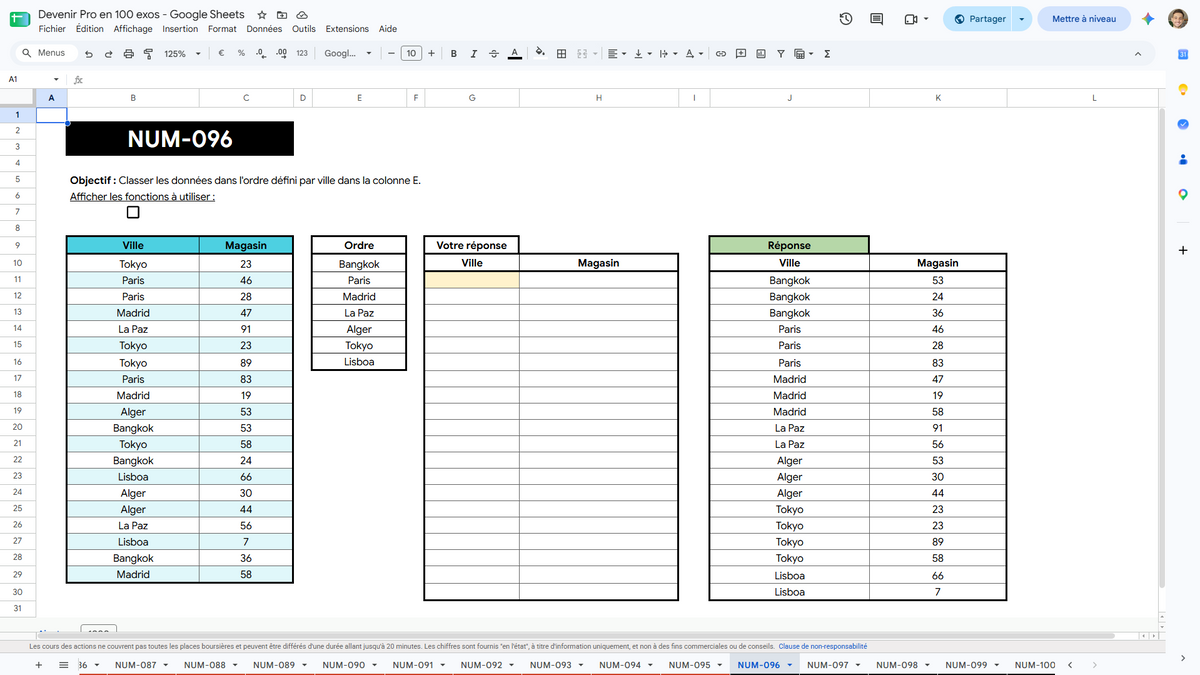Start a Meet call with the camera icon
Screen dimensions: 1200x675
click(910, 19)
